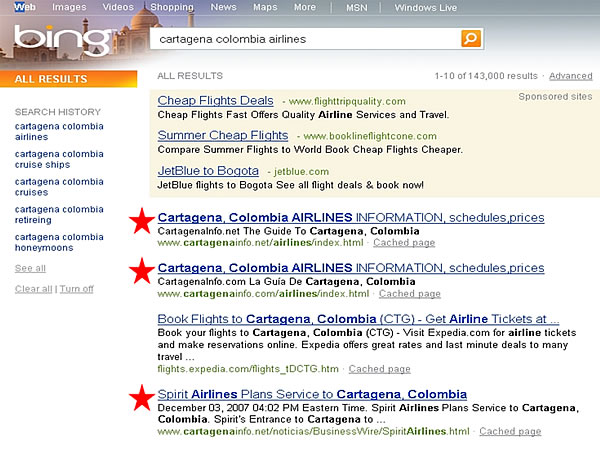Viewport: 600px width, 450px height.
Task: Open Advanced search options
Action: coord(570,76)
